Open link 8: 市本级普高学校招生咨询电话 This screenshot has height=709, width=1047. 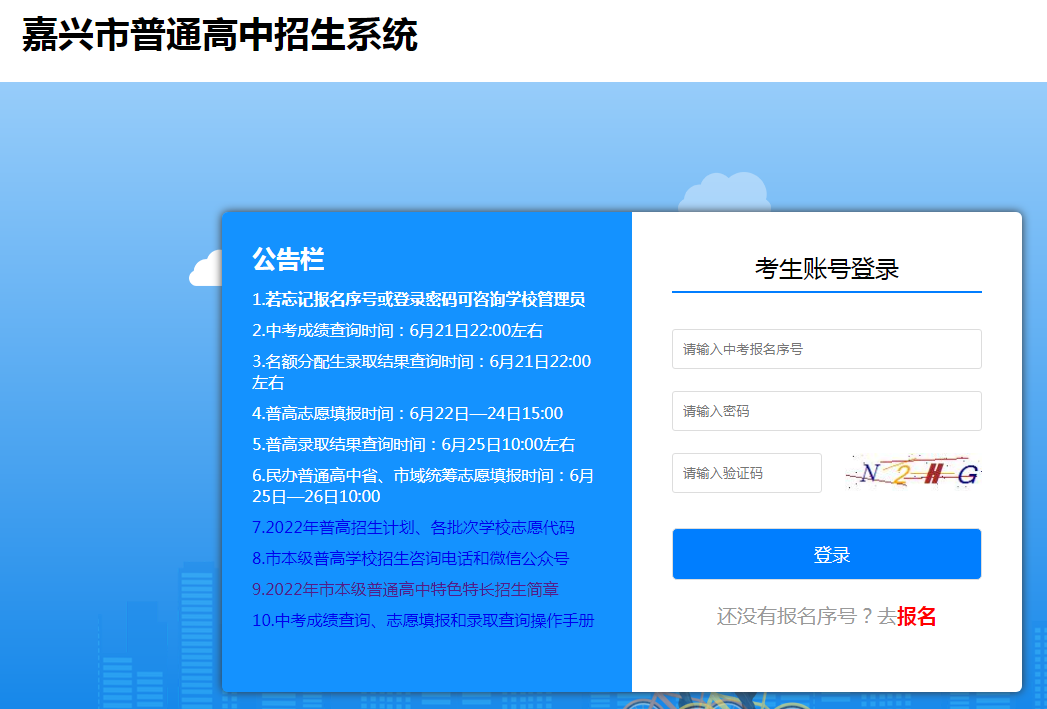[x=410, y=558]
